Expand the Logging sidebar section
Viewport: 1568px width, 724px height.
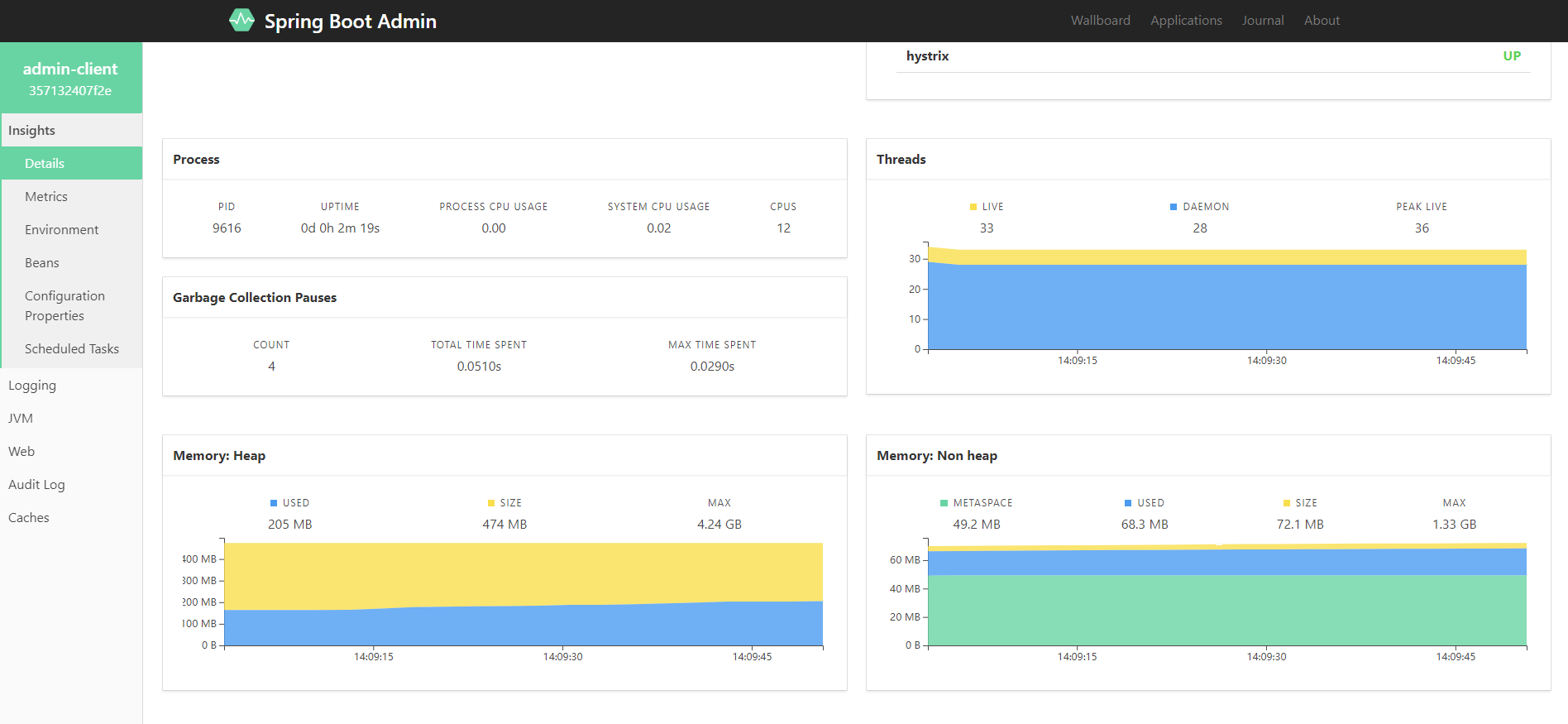[x=71, y=385]
